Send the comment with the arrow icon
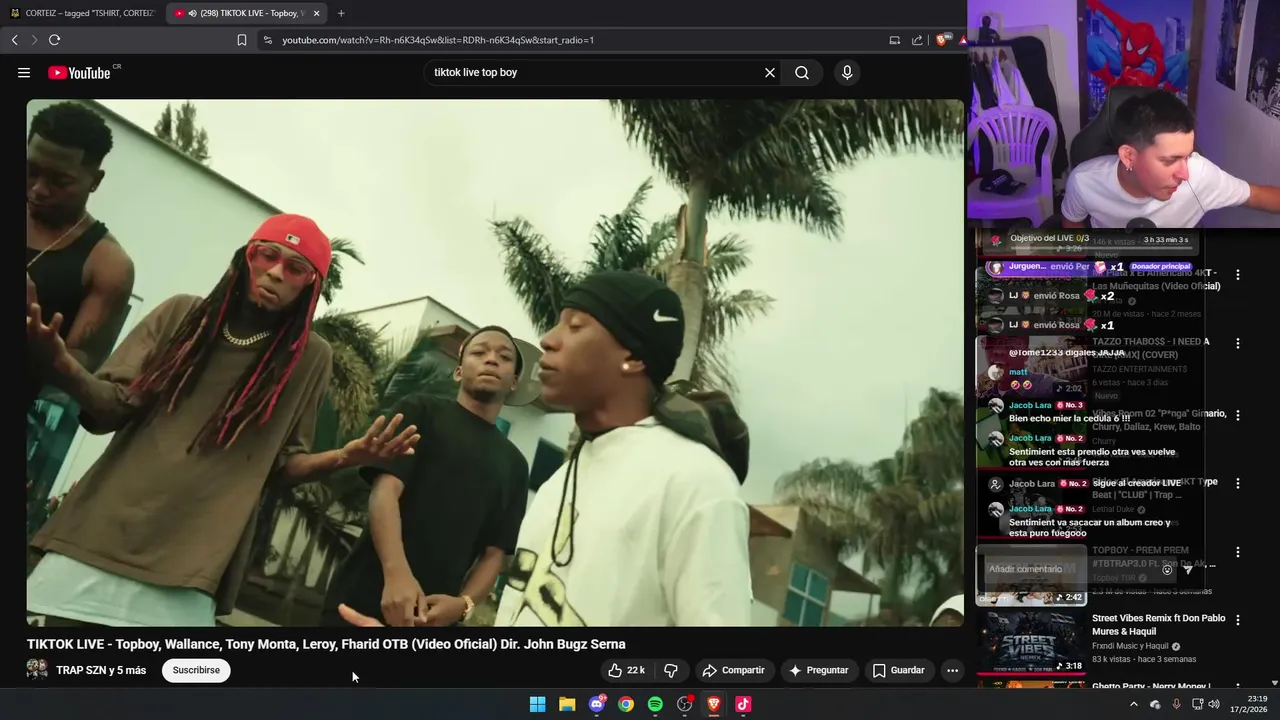Screen dimensions: 1280x720 (1188, 570)
